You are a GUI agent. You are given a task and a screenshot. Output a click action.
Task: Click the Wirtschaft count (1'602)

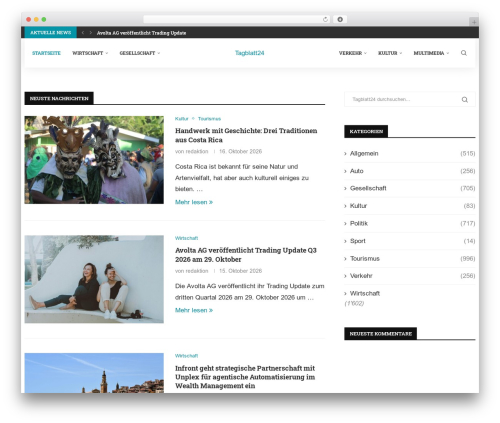(354, 303)
